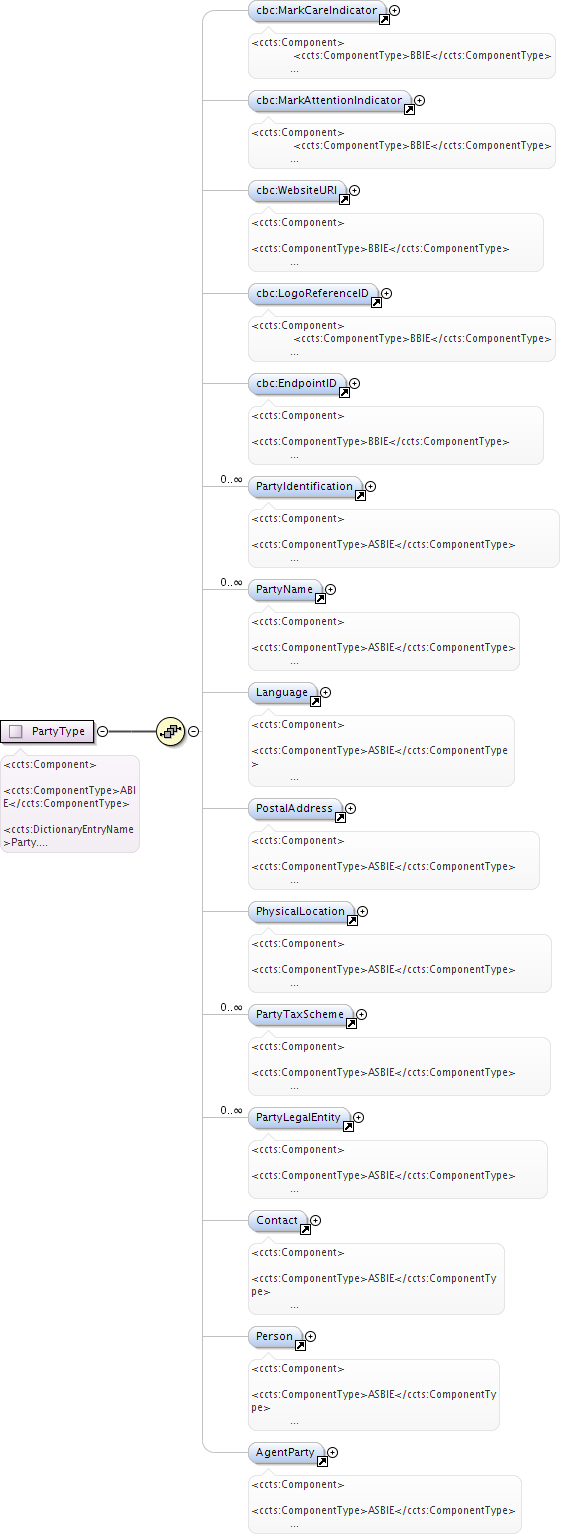This screenshot has width=567, height=1537.
Task: Collapse the PartyType node
Action: click(x=103, y=731)
